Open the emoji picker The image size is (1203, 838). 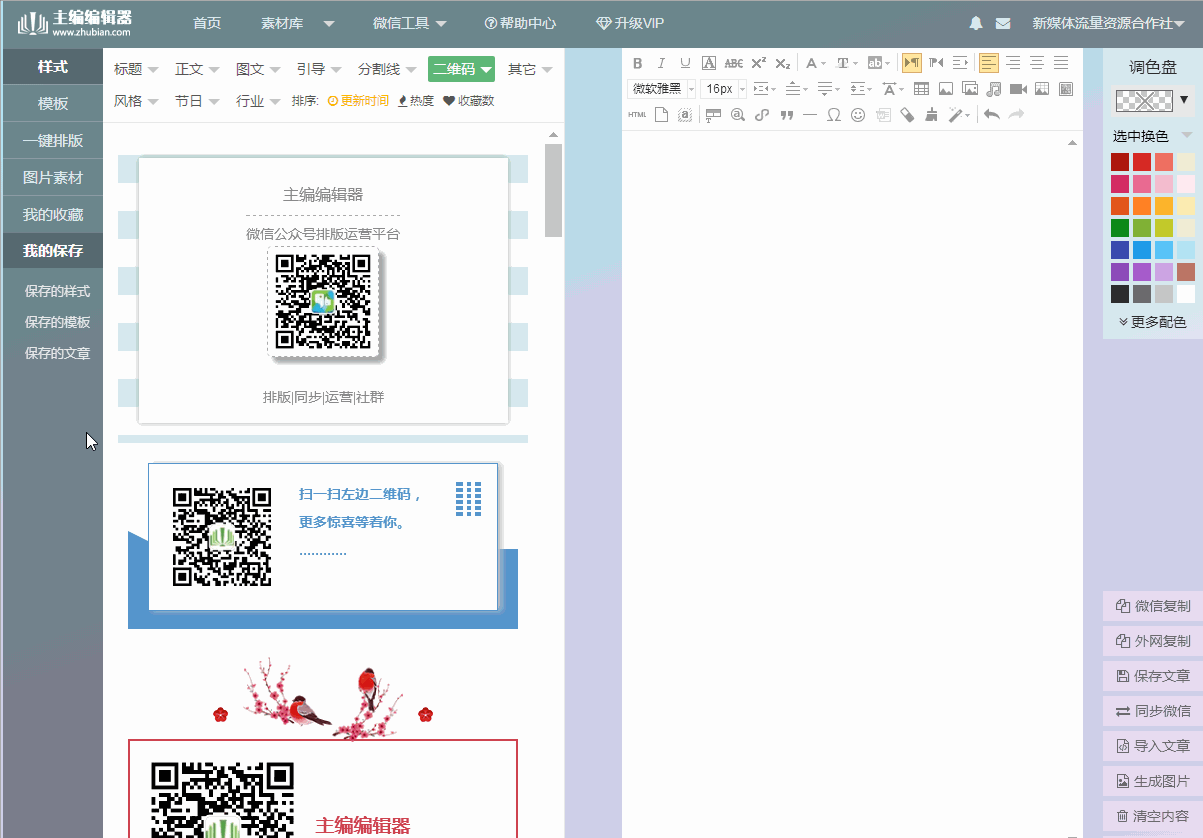858,115
